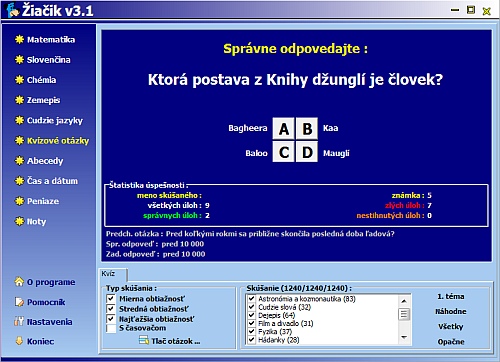Click the notepad icon beside Pomocník
The image size is (500, 362).
coord(19,302)
